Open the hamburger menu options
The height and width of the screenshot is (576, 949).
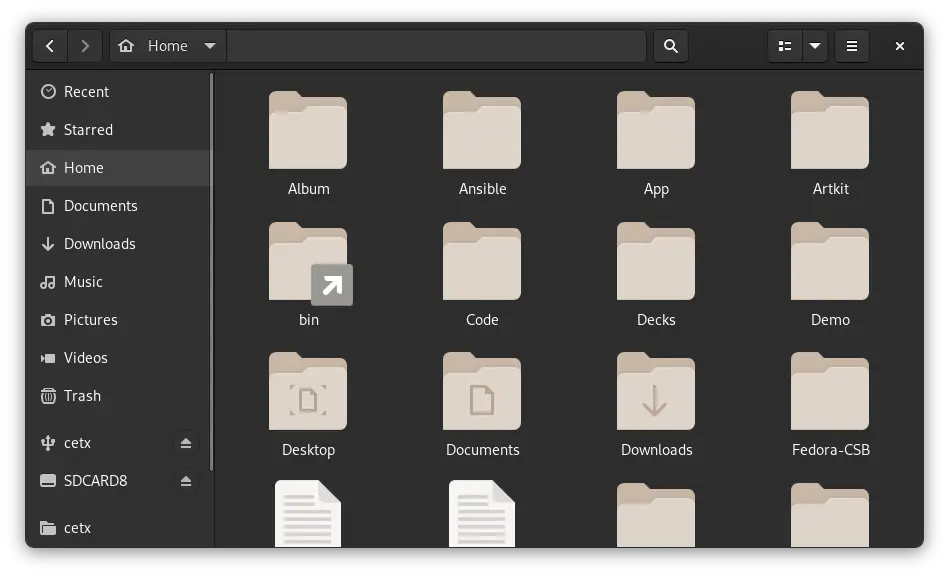pos(852,45)
